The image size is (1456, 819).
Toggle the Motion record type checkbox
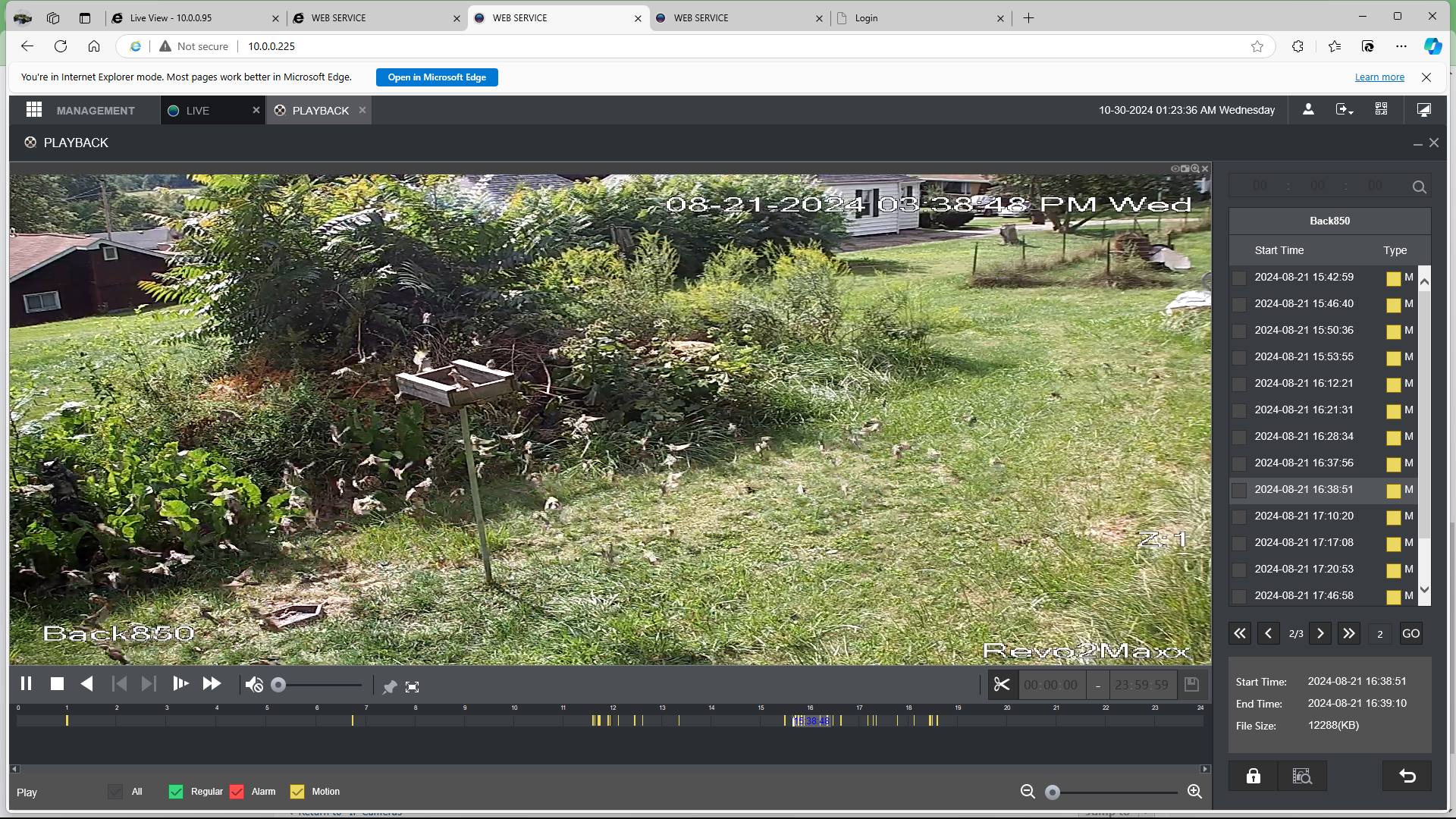coord(297,792)
